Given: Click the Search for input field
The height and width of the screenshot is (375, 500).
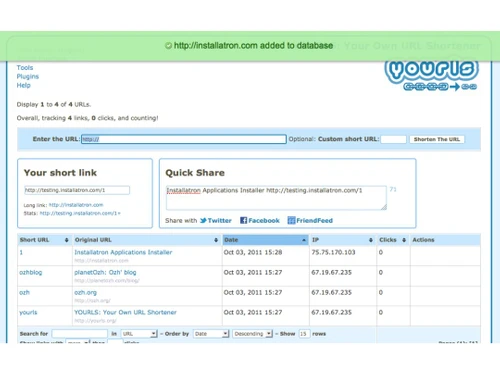Looking at the screenshot, I should [x=80, y=334].
